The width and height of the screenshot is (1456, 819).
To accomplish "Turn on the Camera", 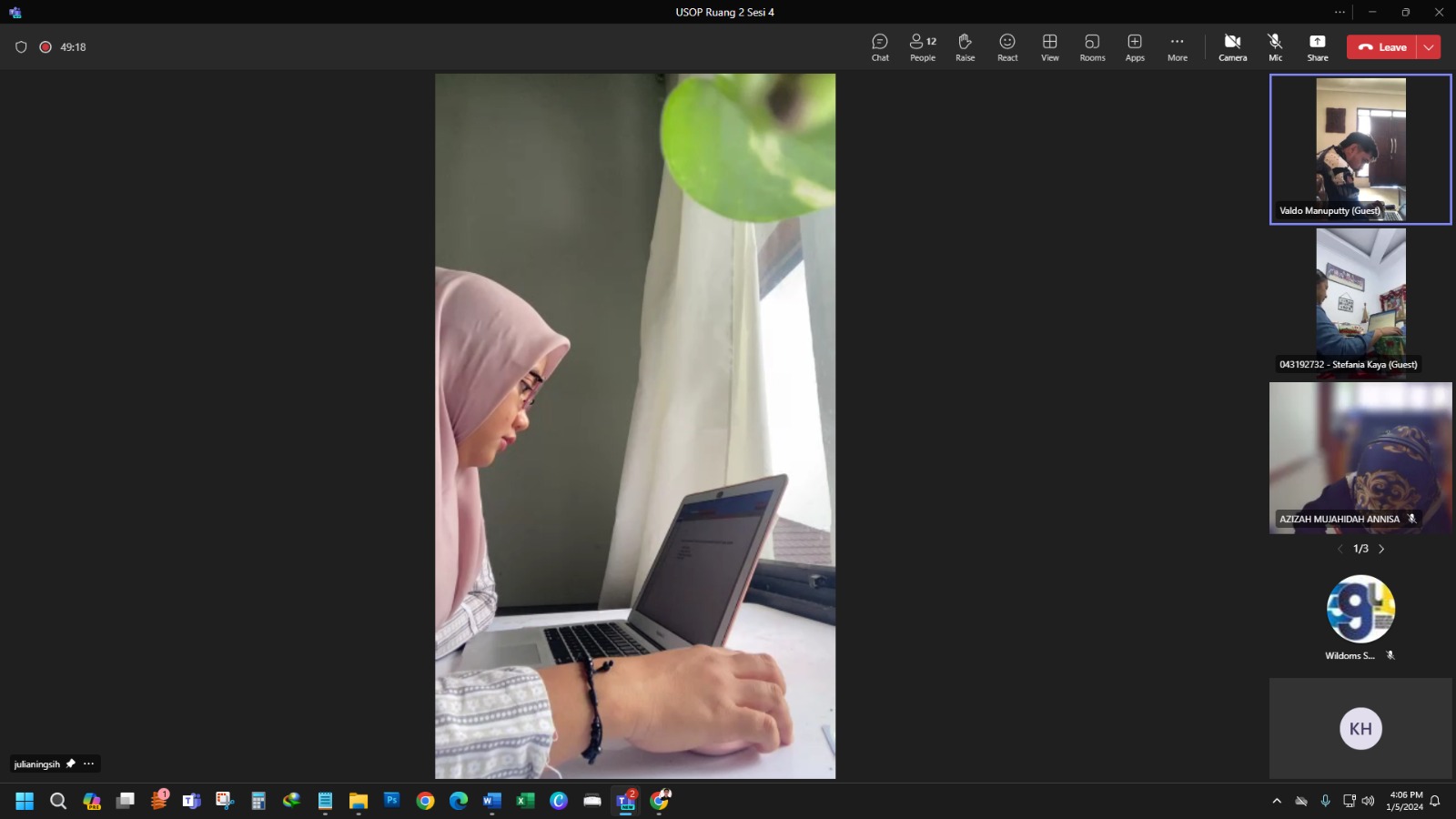I will click(x=1232, y=47).
